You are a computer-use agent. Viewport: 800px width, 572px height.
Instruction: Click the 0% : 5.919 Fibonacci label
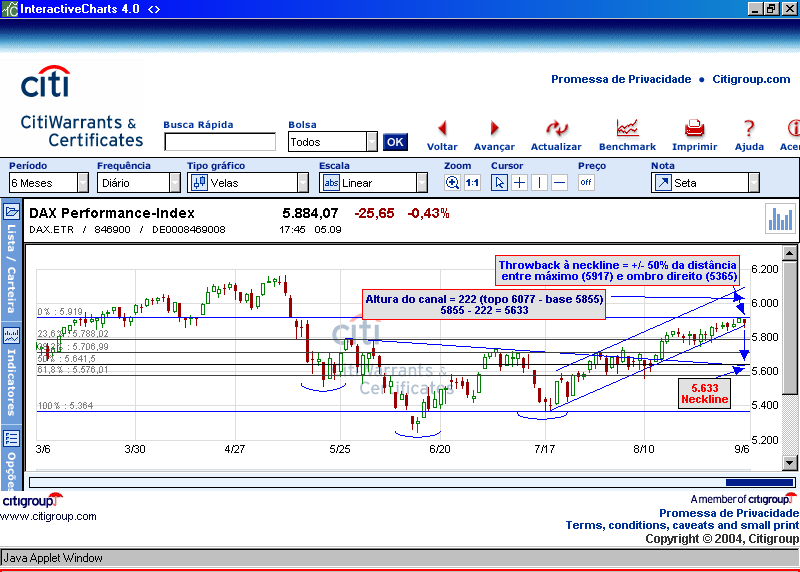60,311
